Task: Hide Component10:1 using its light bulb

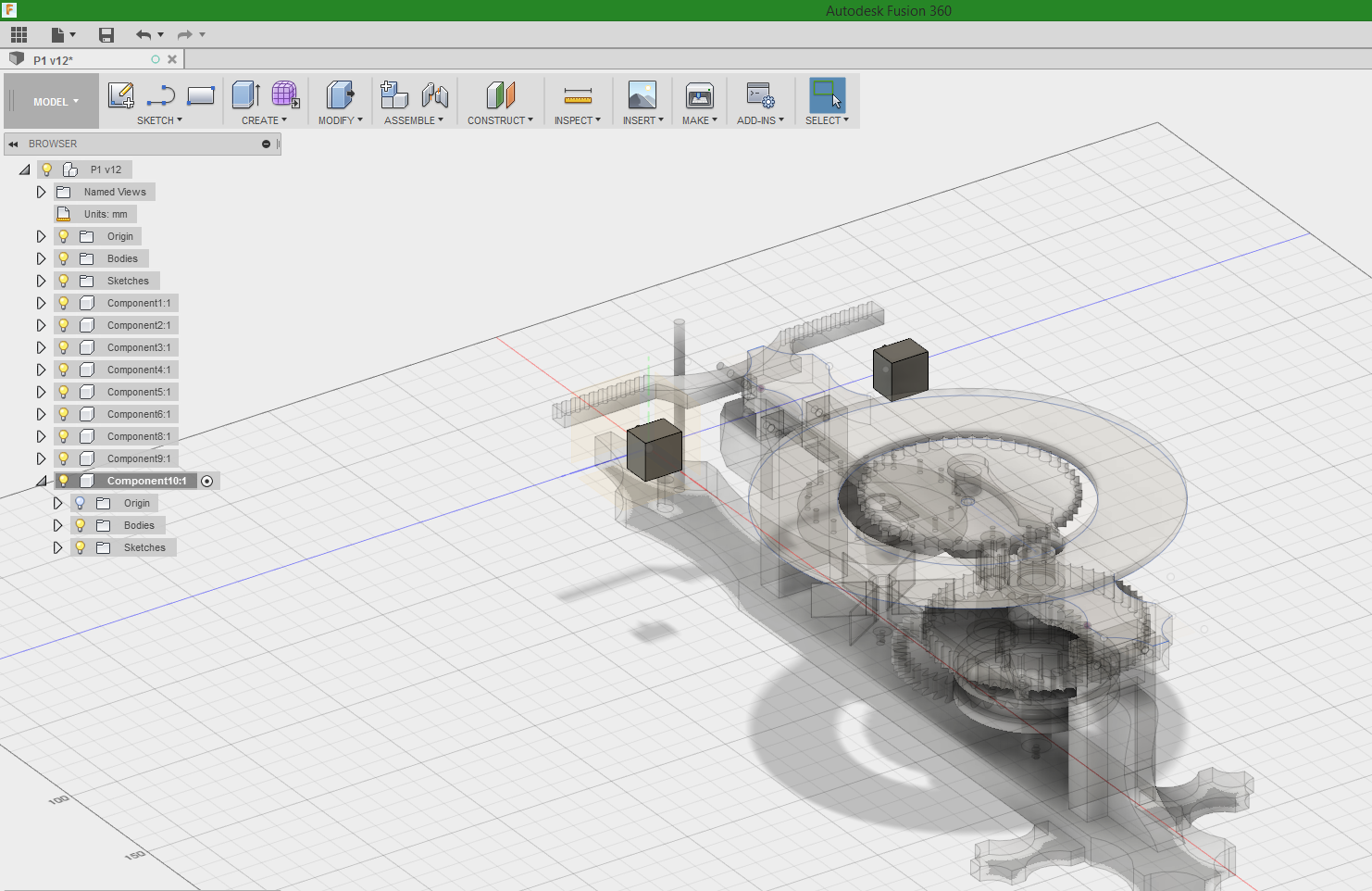Action: click(64, 481)
